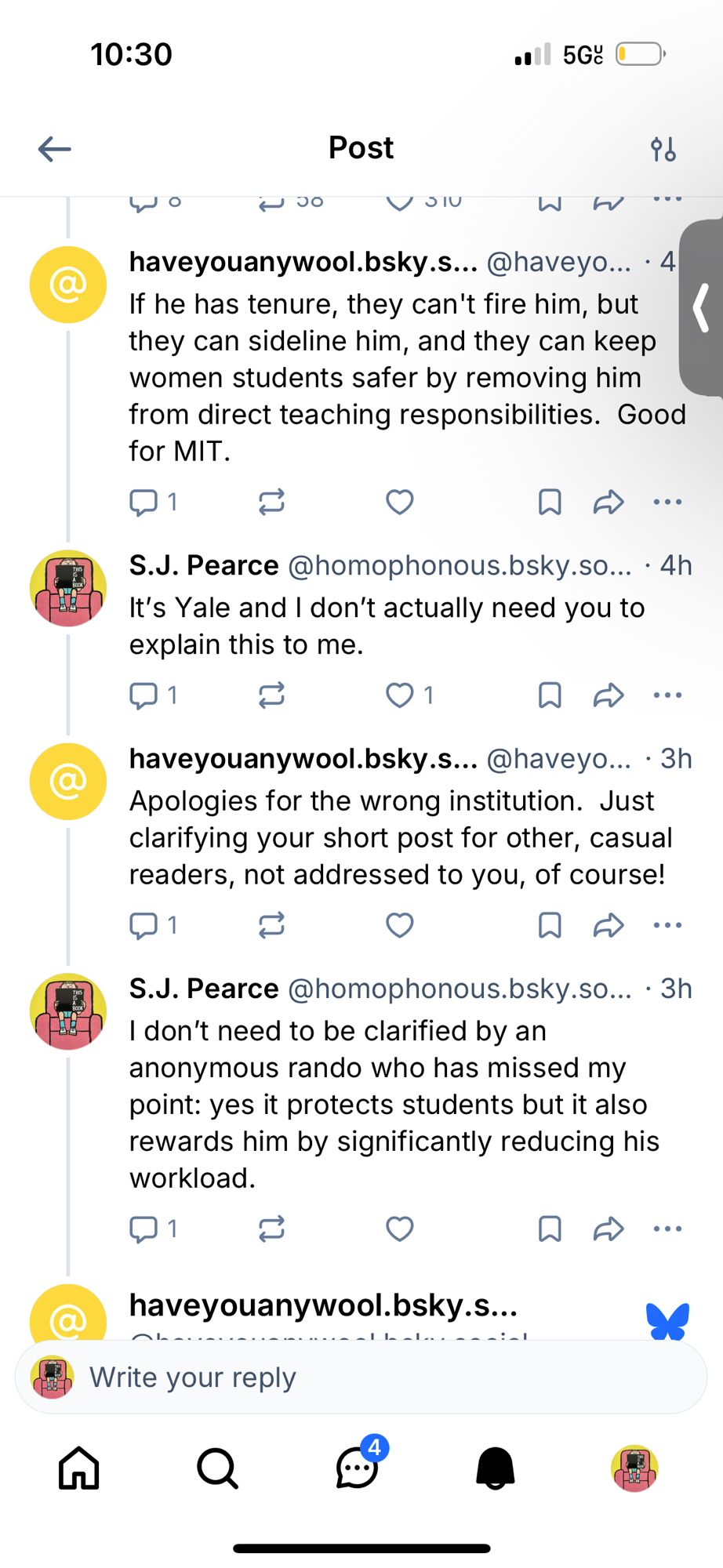Go back using the arrow icon

click(55, 149)
